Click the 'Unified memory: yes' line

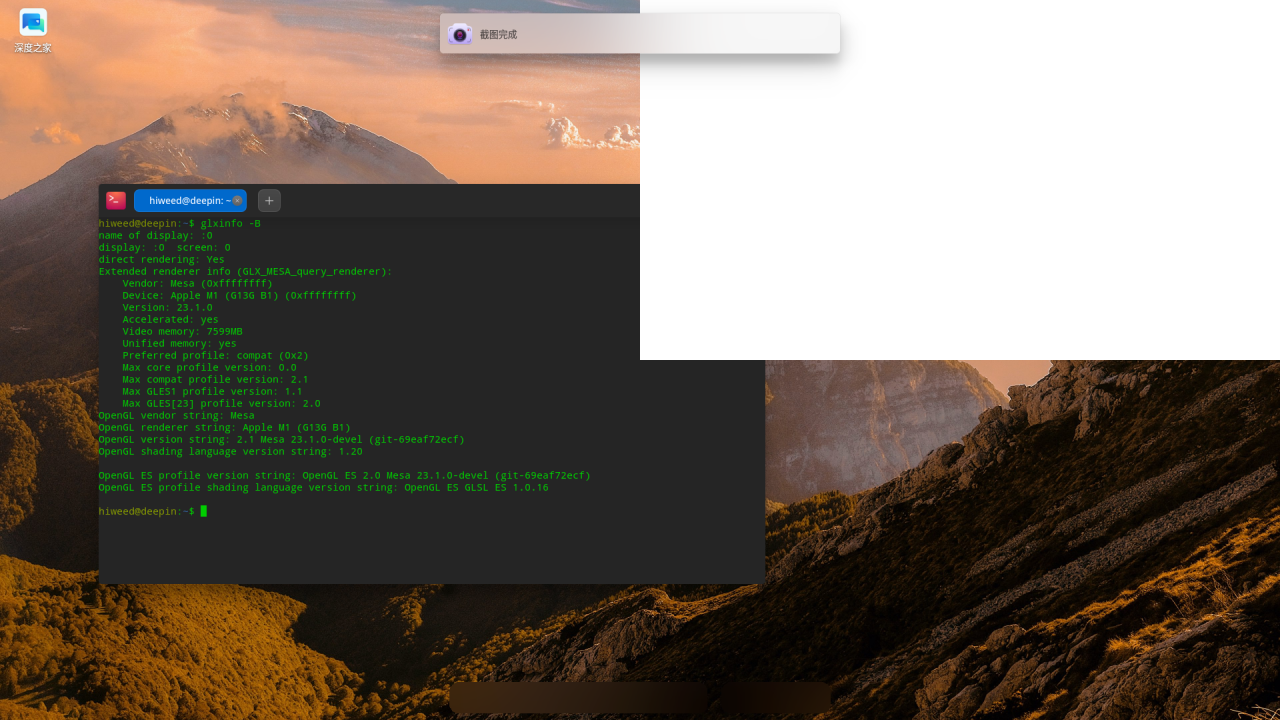point(180,344)
